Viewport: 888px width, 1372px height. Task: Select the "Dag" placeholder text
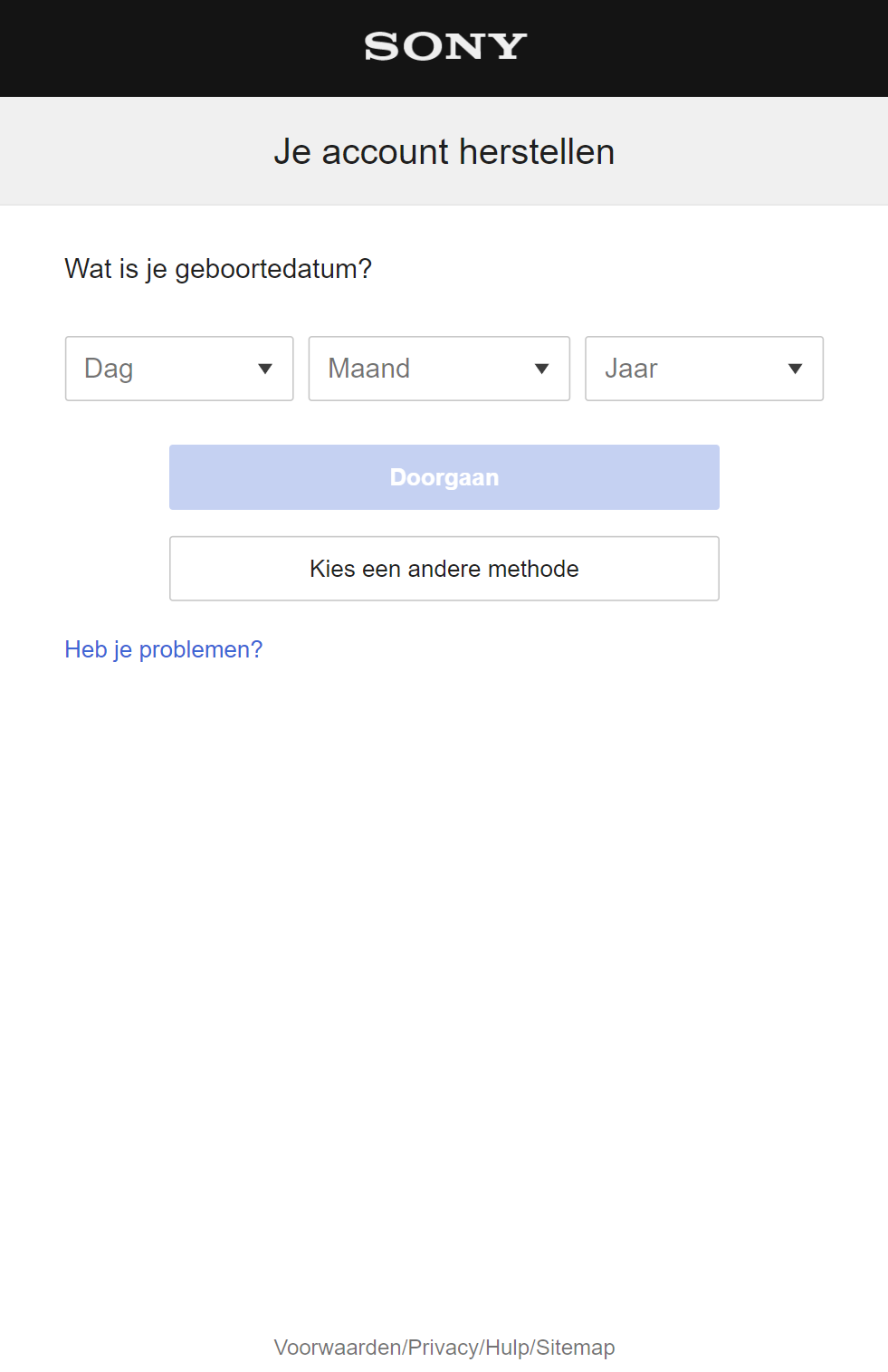pos(109,369)
